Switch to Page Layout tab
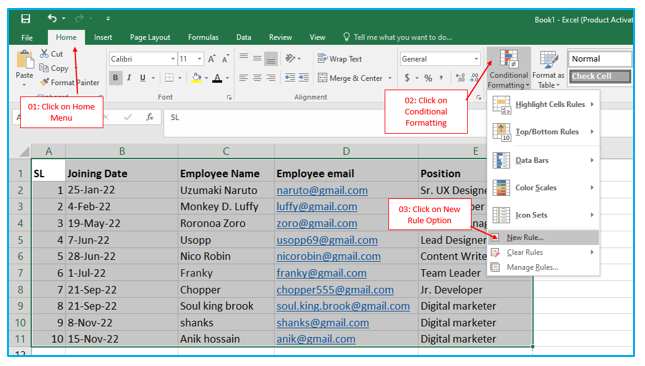The width and height of the screenshot is (645, 366). [150, 37]
